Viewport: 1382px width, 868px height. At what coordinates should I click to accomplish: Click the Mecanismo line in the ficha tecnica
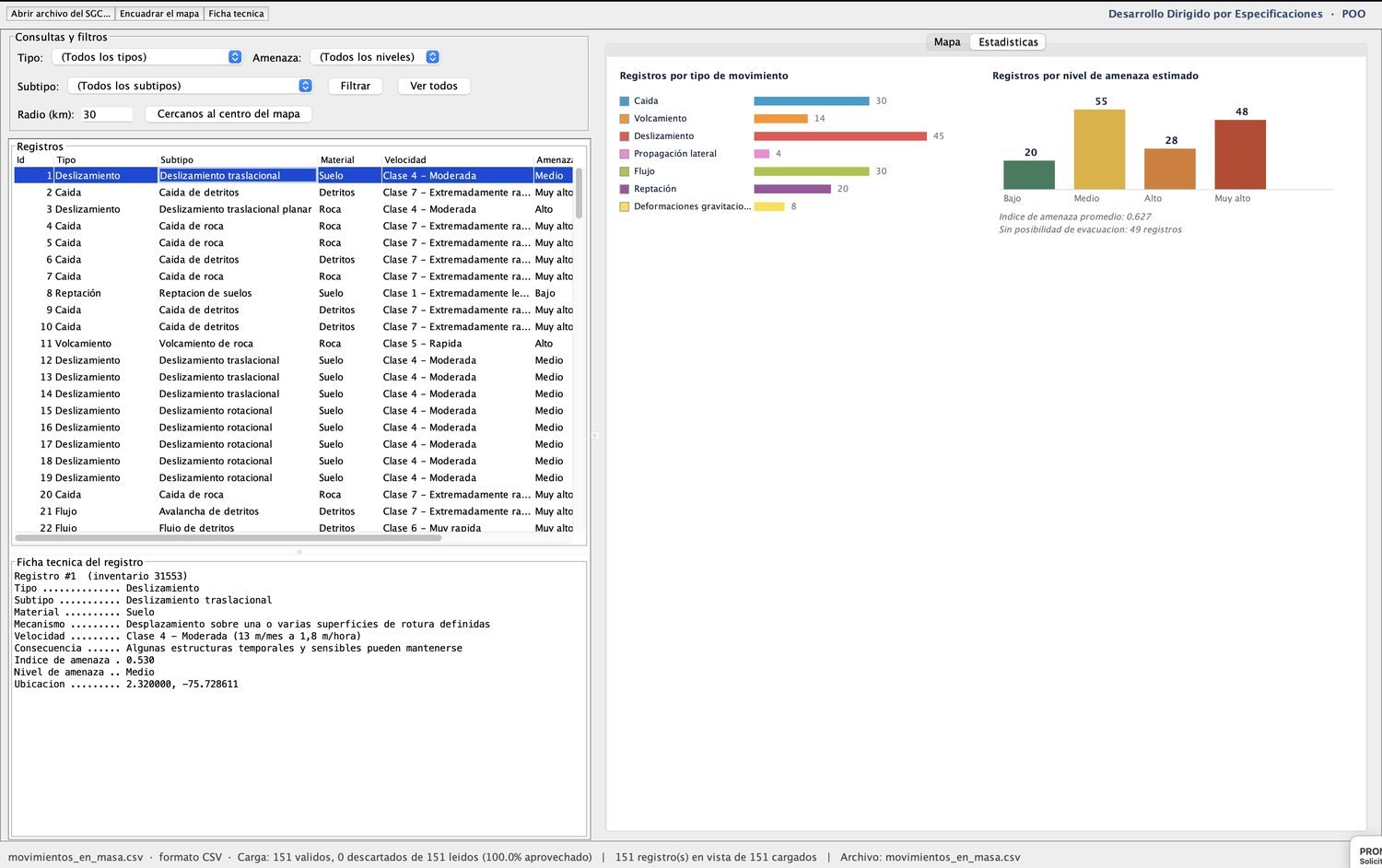252,625
